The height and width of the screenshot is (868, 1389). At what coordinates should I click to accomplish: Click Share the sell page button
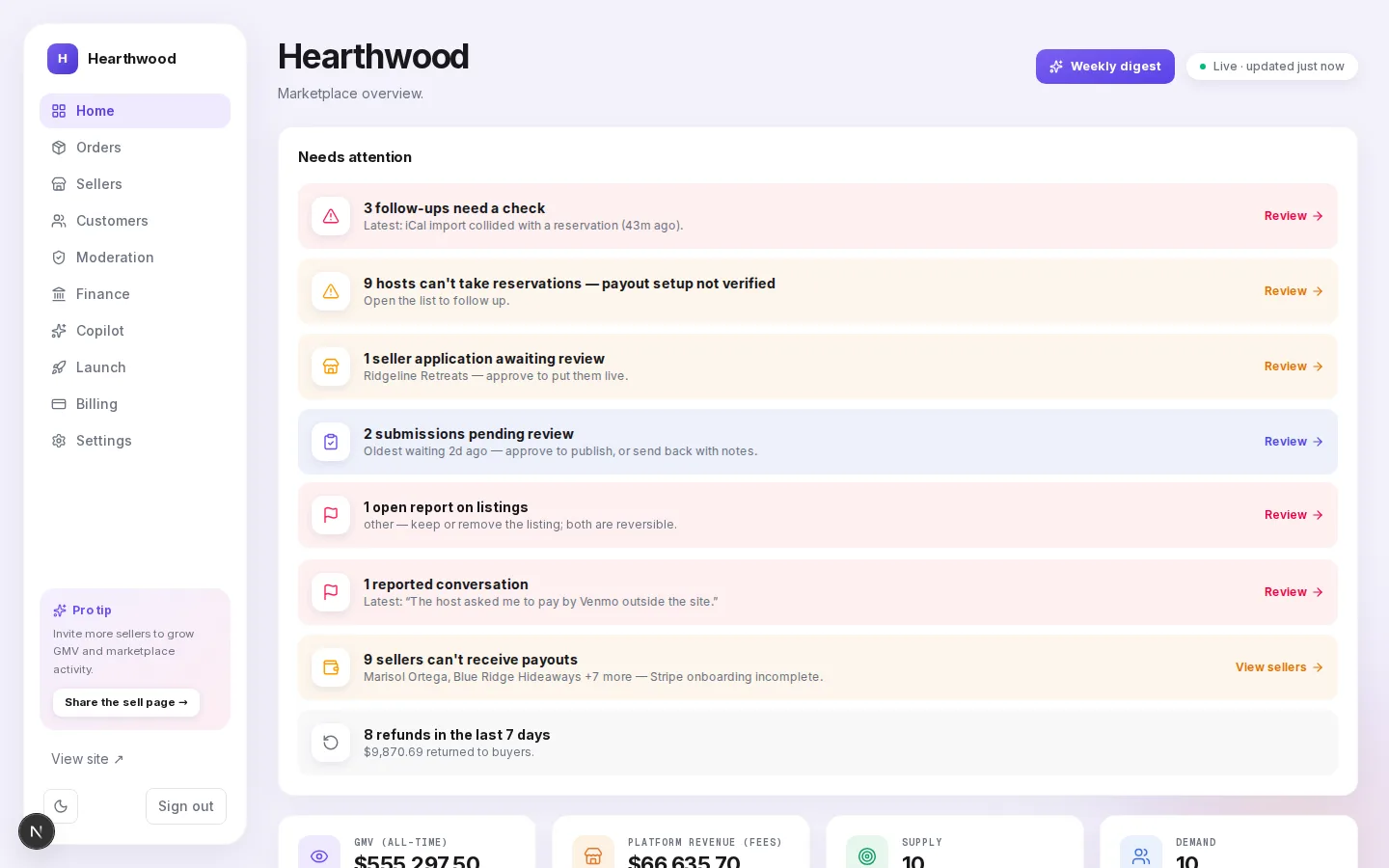click(126, 702)
